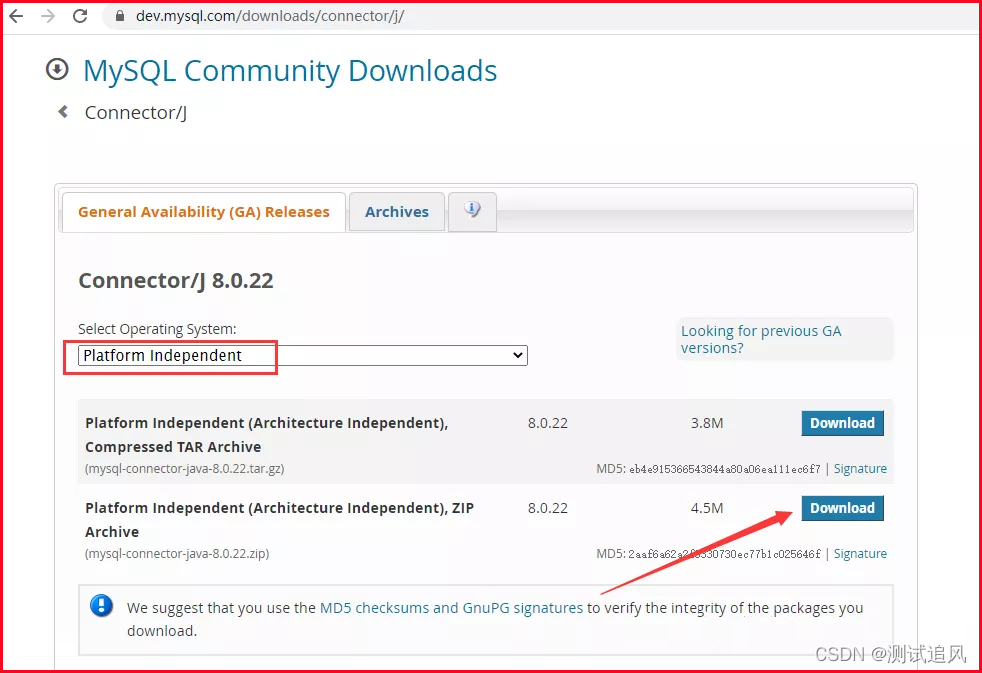Click the download circle icon beside heading
Image resolution: width=982 pixels, height=673 pixels.
pos(57,69)
